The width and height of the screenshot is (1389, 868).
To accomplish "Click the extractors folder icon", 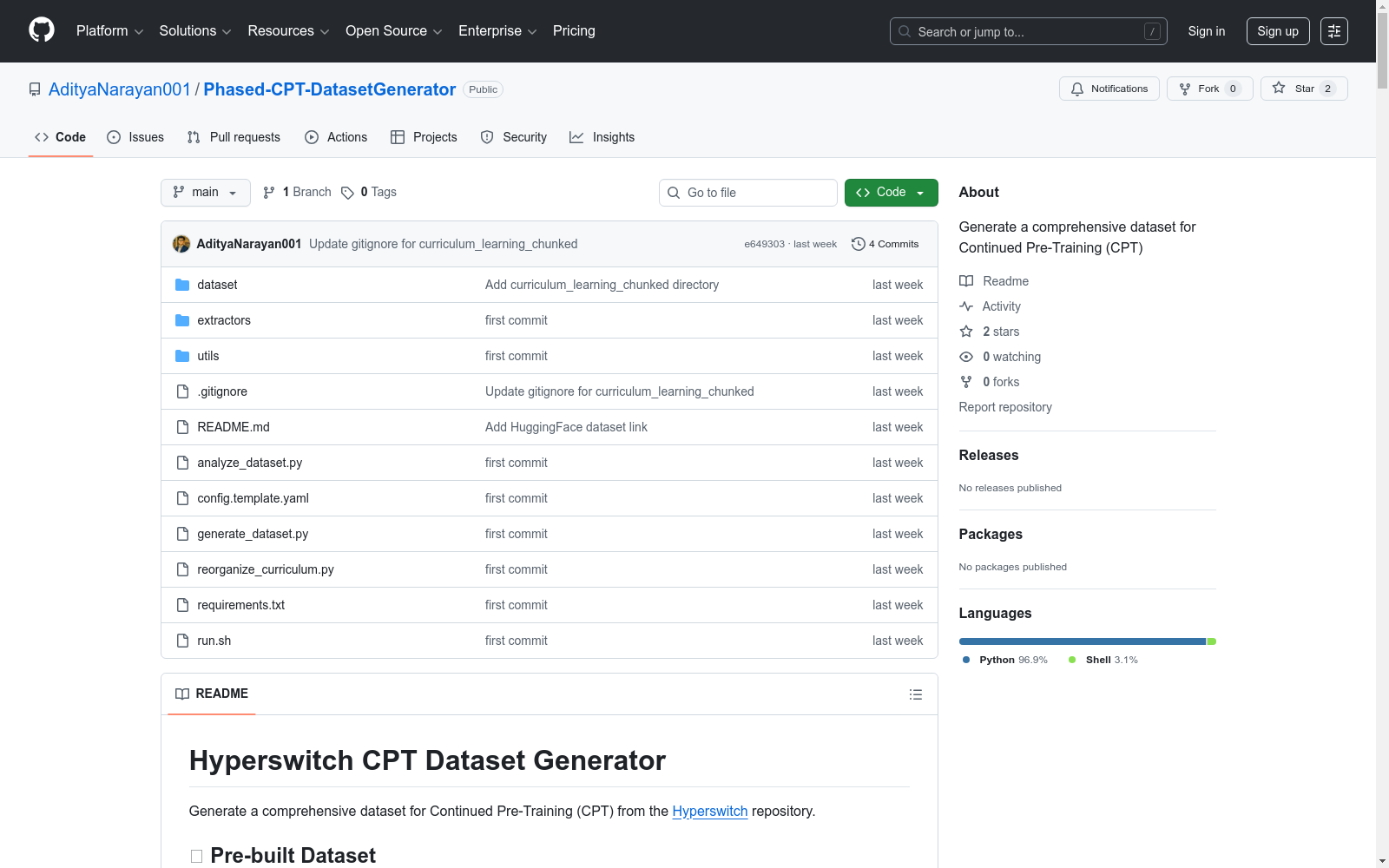I will pyautogui.click(x=182, y=320).
